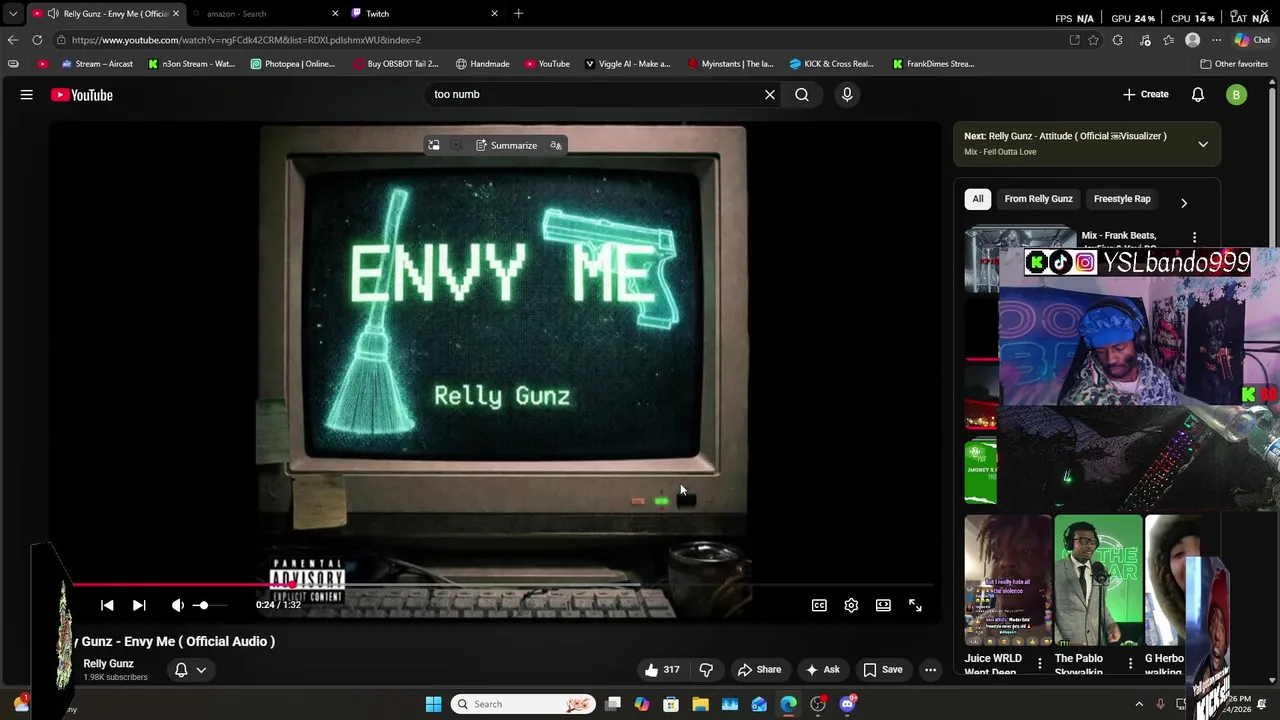The image size is (1280, 720).
Task: Switch to the Twitch tab
Action: (x=425, y=14)
